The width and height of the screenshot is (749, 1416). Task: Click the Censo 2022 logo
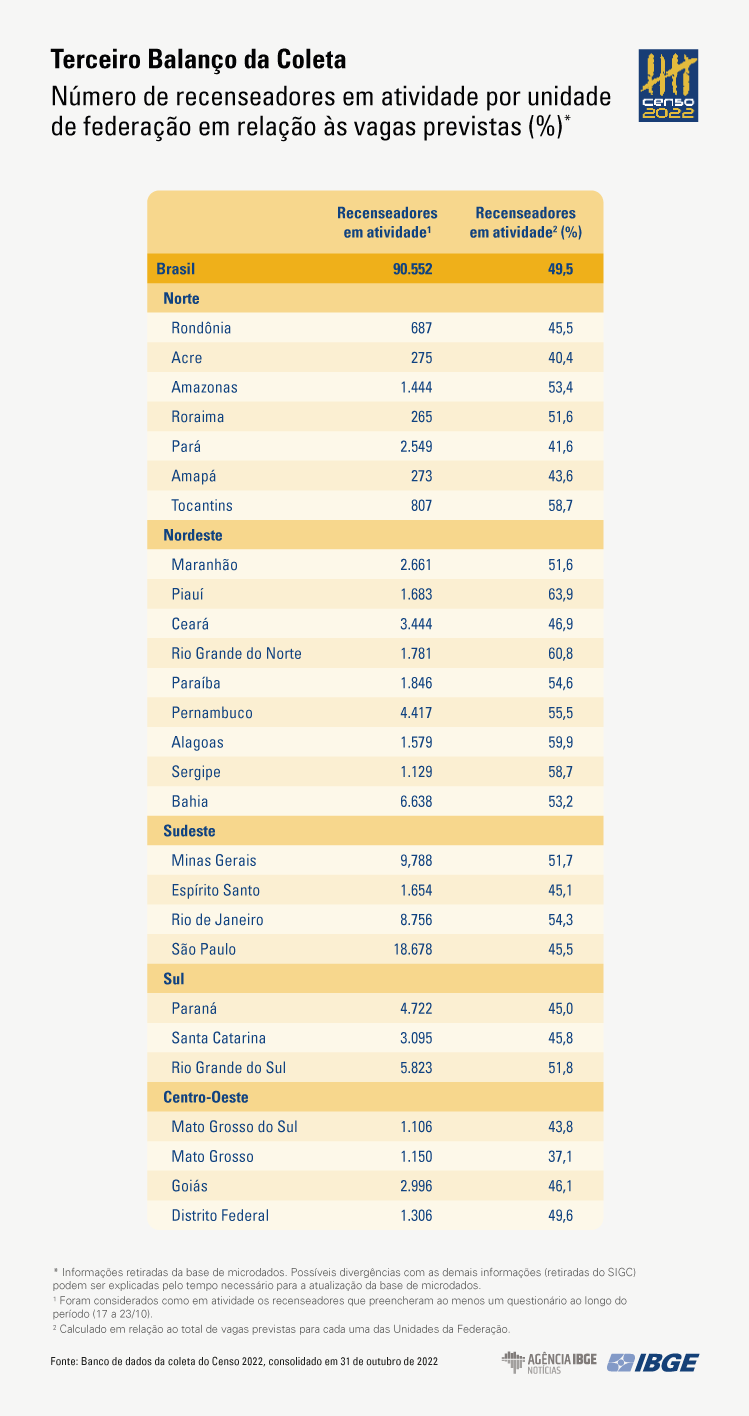point(668,86)
